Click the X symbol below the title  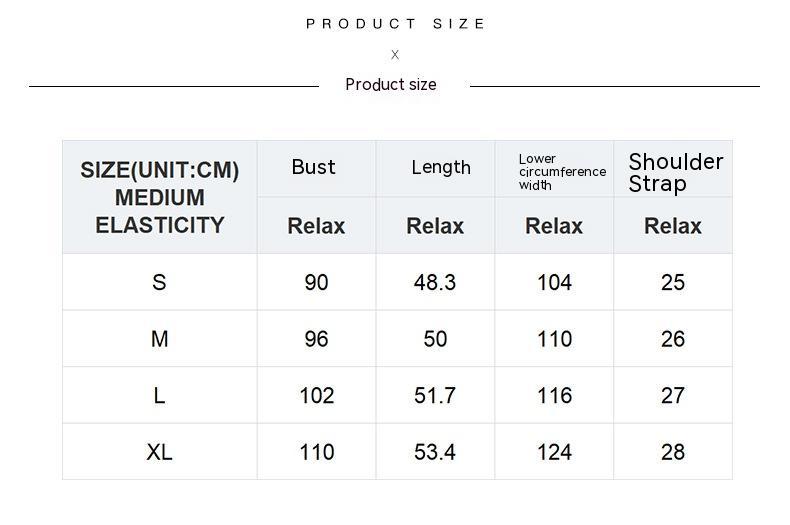click(x=395, y=54)
